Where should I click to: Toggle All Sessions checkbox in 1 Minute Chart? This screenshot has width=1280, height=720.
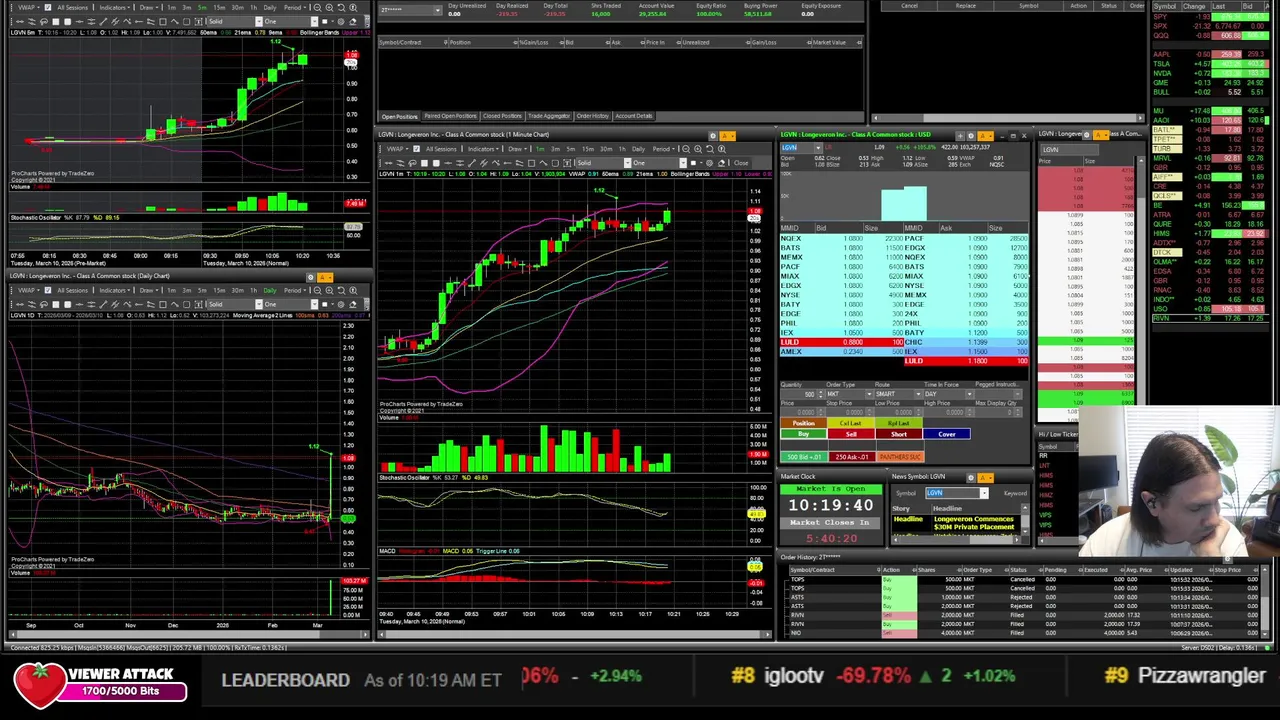click(416, 149)
